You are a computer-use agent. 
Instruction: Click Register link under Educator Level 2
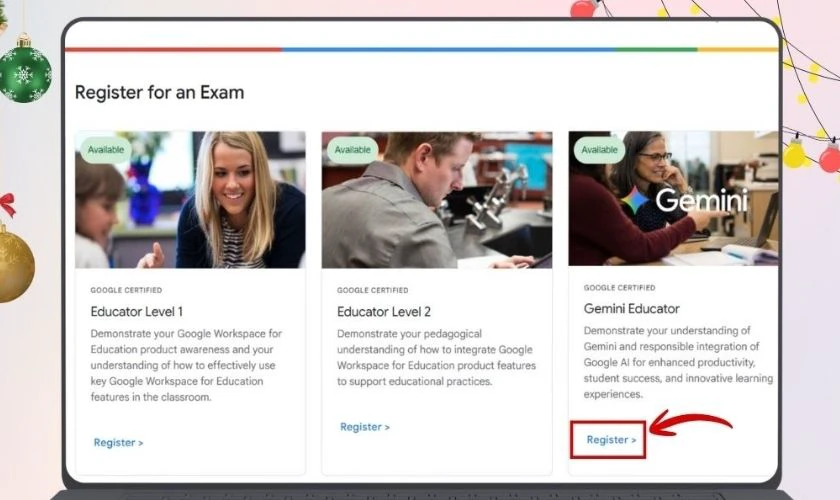click(x=365, y=427)
